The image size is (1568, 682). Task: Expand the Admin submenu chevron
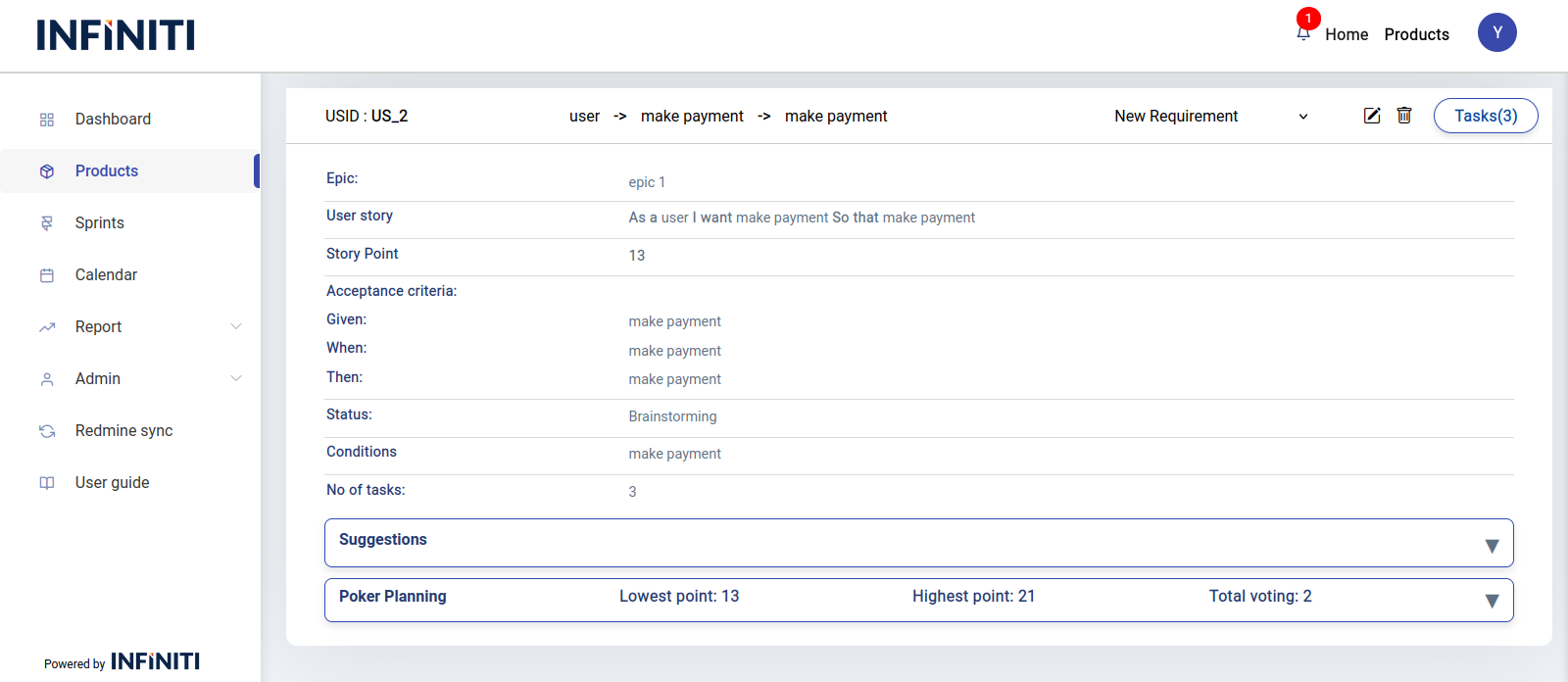tap(236, 378)
